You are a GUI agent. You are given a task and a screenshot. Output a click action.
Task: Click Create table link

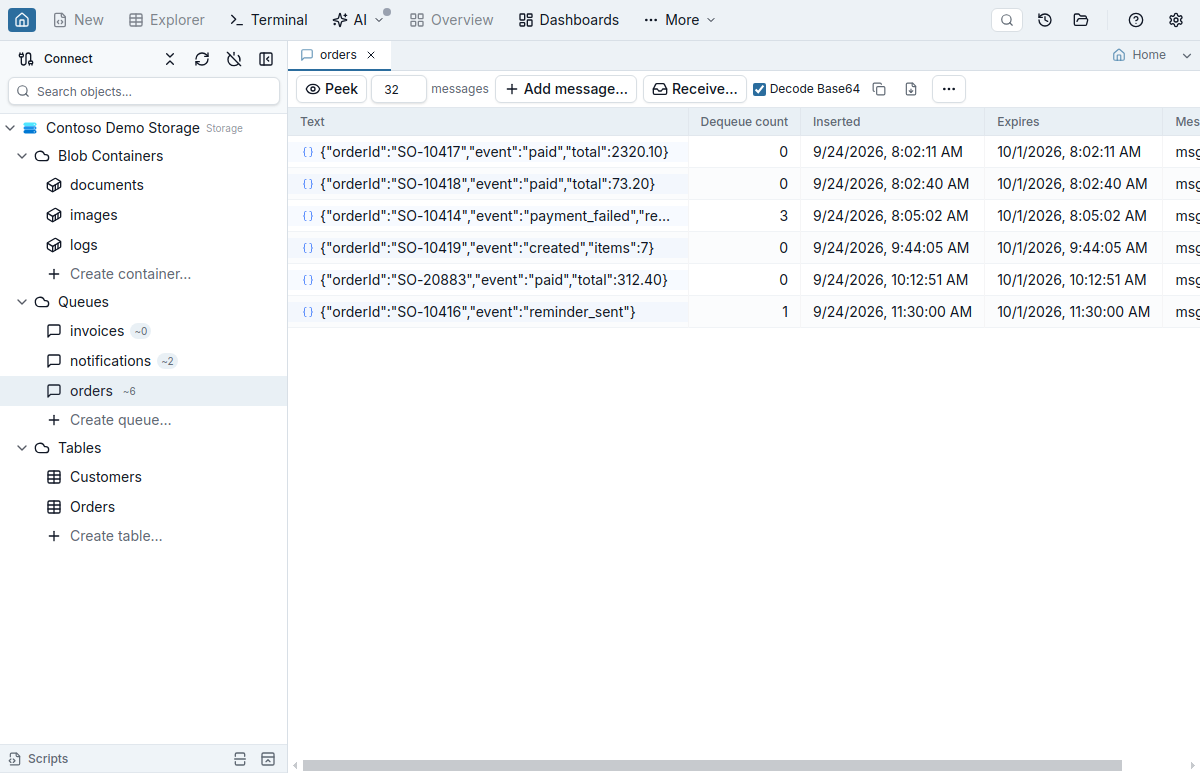click(116, 536)
